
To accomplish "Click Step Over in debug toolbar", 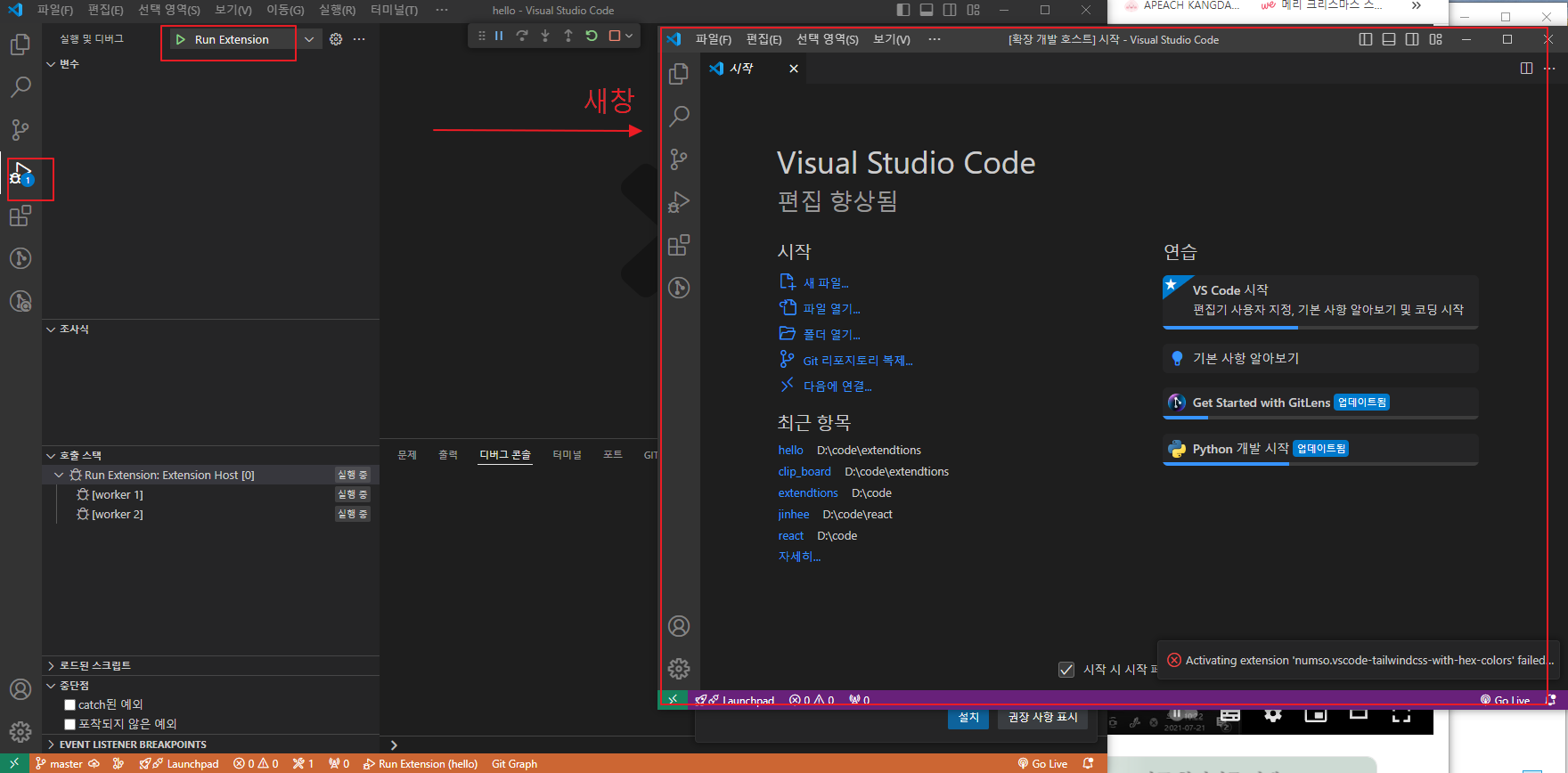I will tap(522, 36).
